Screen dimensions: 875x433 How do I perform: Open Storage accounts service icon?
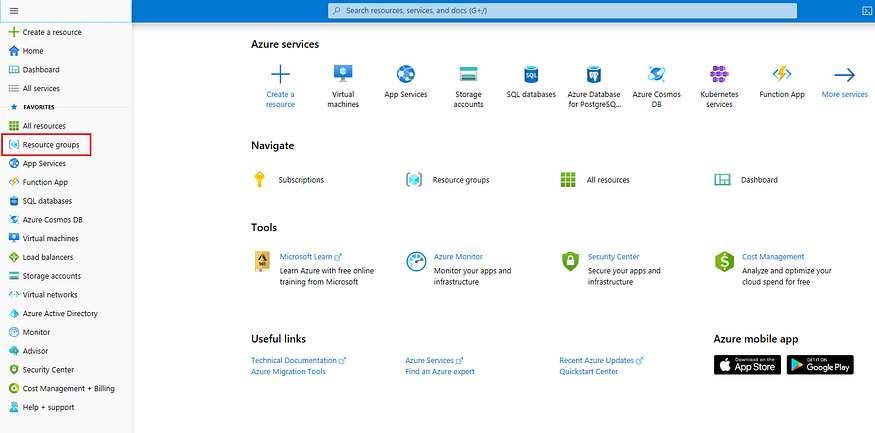click(x=468, y=75)
